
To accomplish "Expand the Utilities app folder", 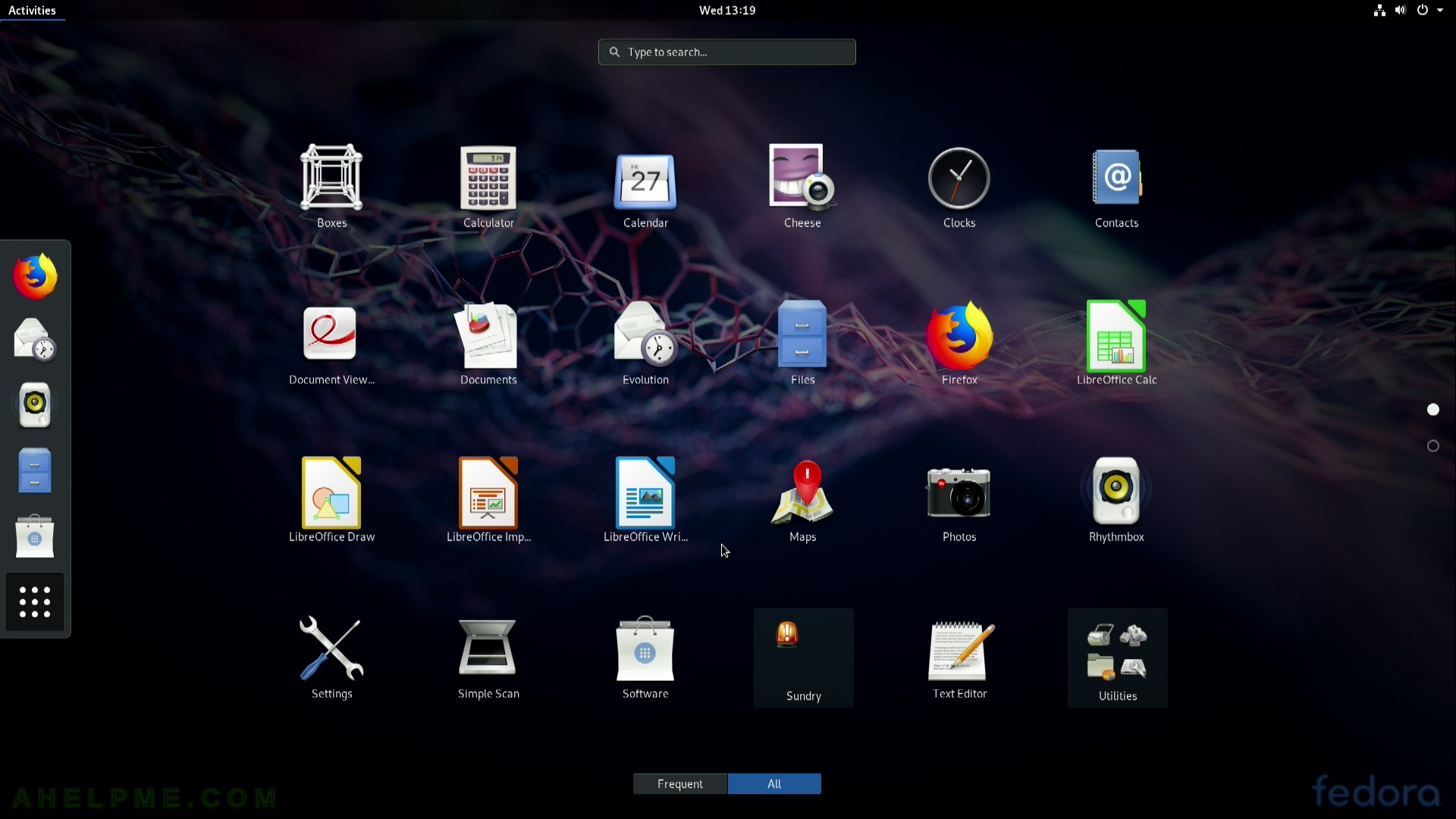I will pos(1117,657).
